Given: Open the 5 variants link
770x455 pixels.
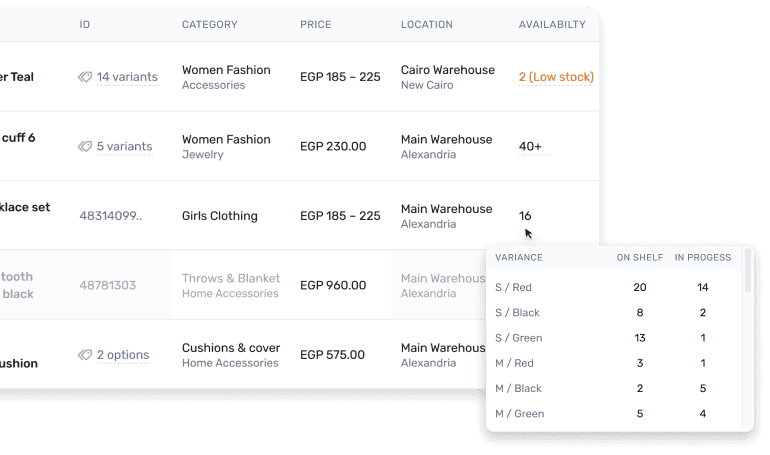Looking at the screenshot, I should coord(124,147).
